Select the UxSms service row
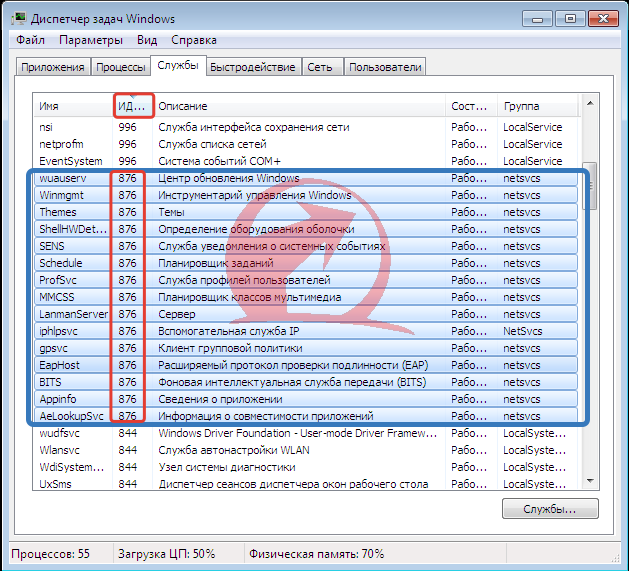This screenshot has width=629, height=571. tap(306, 484)
